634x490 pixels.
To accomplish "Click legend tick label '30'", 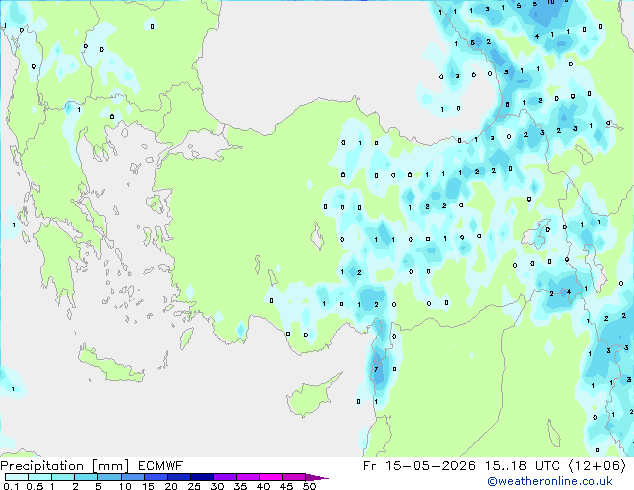I will tap(217, 486).
